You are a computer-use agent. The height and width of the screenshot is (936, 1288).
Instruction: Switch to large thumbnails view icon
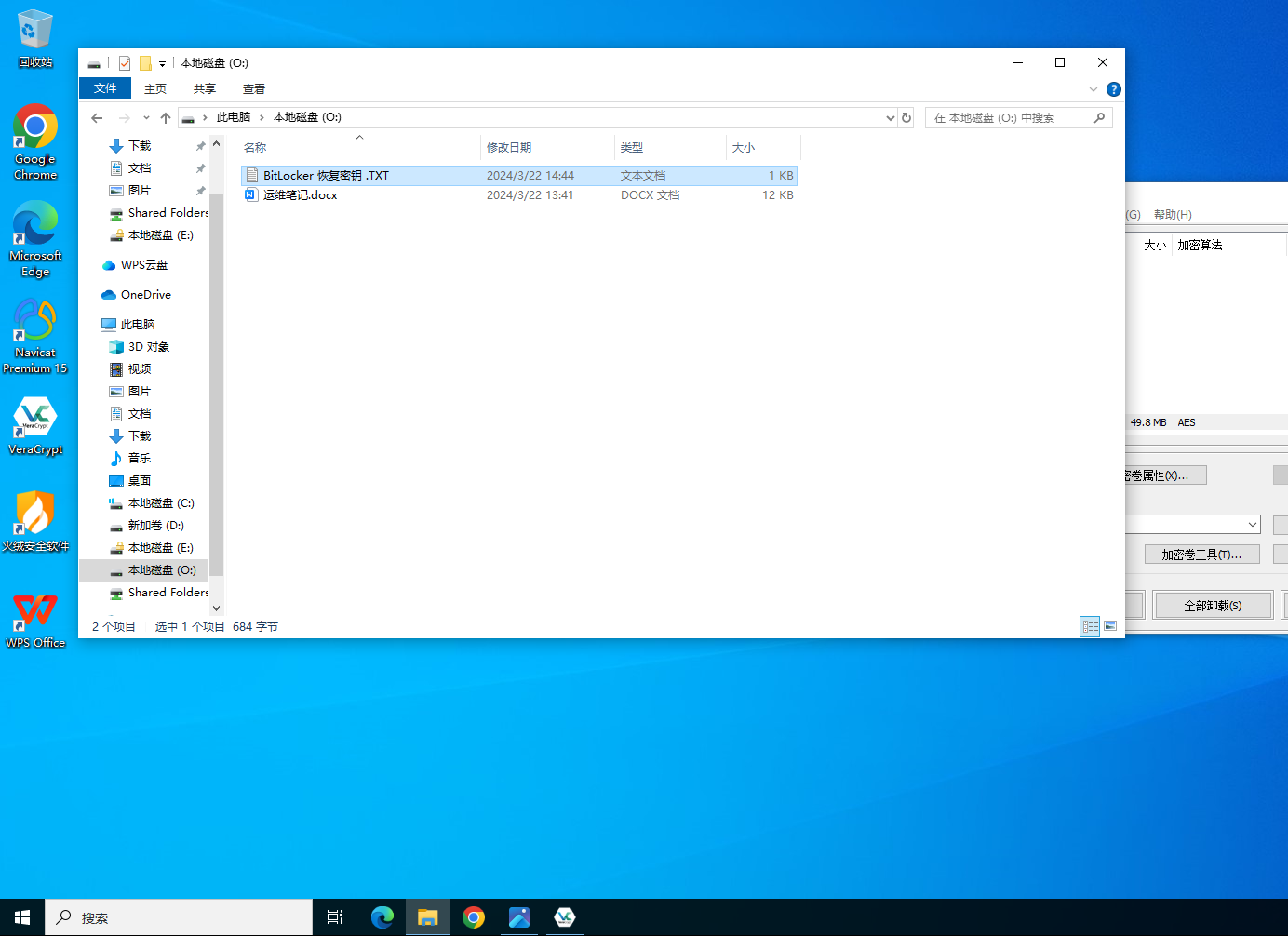coord(1110,626)
